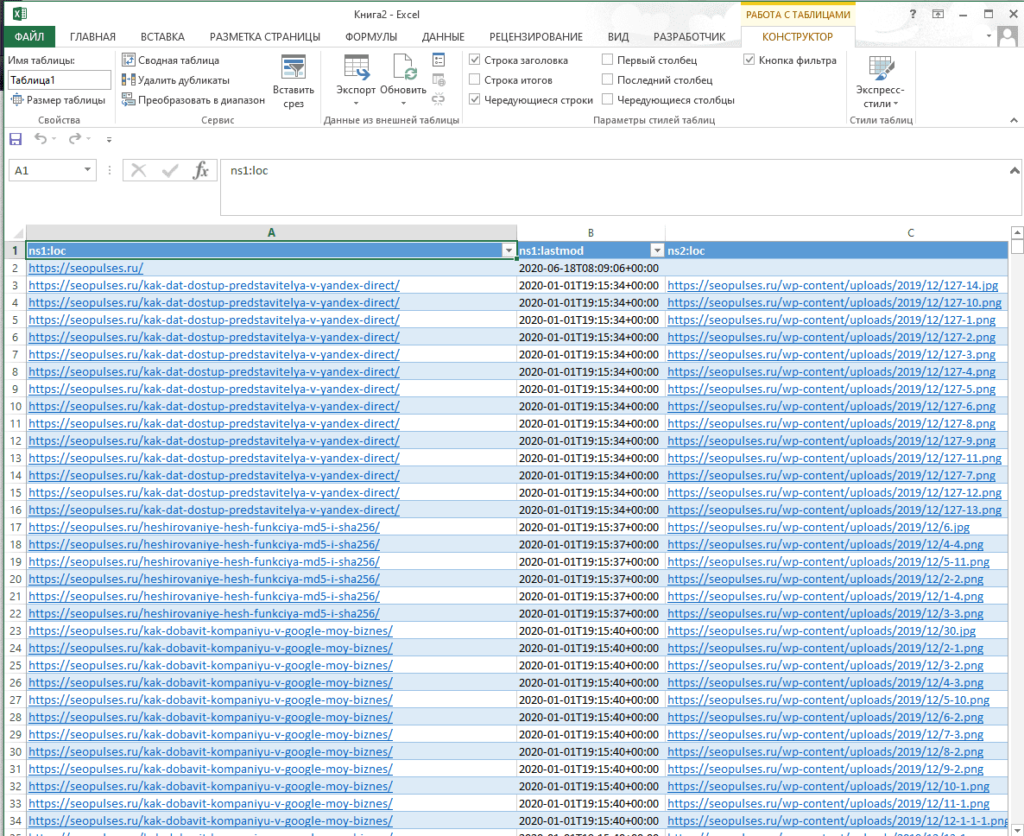This screenshot has height=836, width=1024.
Task: Click the Convert to Range icon
Action: (129, 100)
